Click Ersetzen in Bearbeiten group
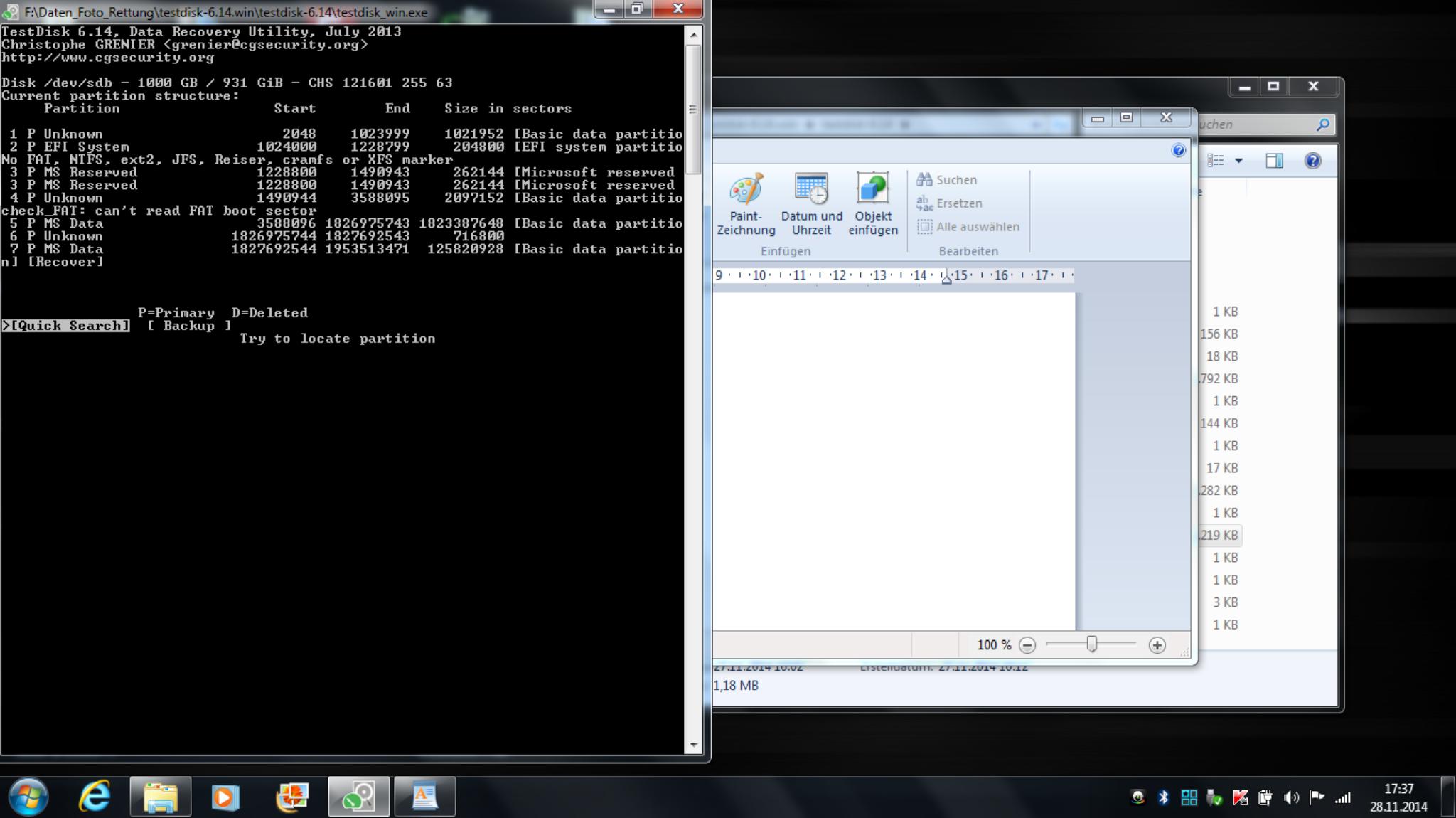The height and width of the screenshot is (818, 1456). pos(950,203)
